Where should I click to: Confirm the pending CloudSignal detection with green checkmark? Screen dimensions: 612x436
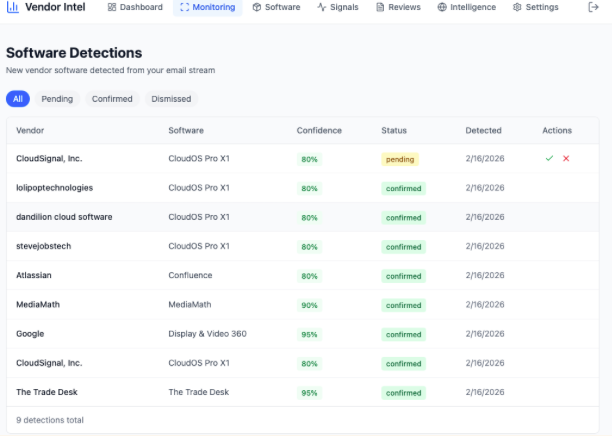(549, 158)
